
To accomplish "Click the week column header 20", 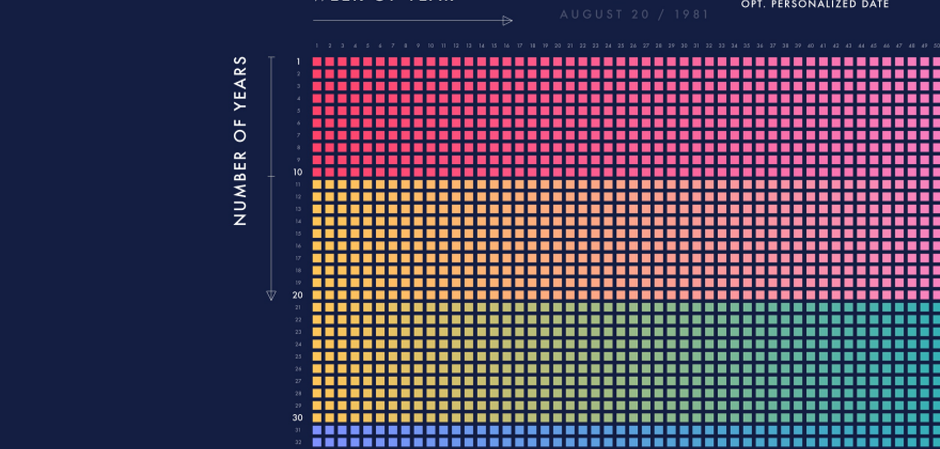I will 558,46.
